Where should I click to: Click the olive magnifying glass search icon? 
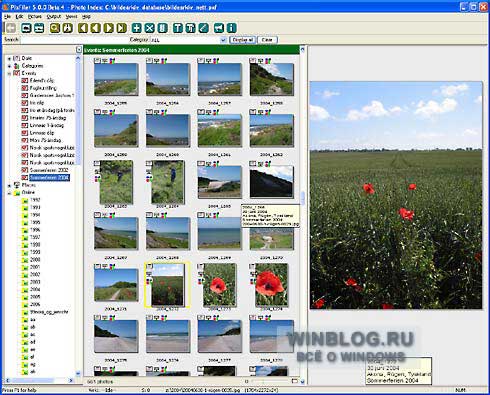tap(55, 28)
